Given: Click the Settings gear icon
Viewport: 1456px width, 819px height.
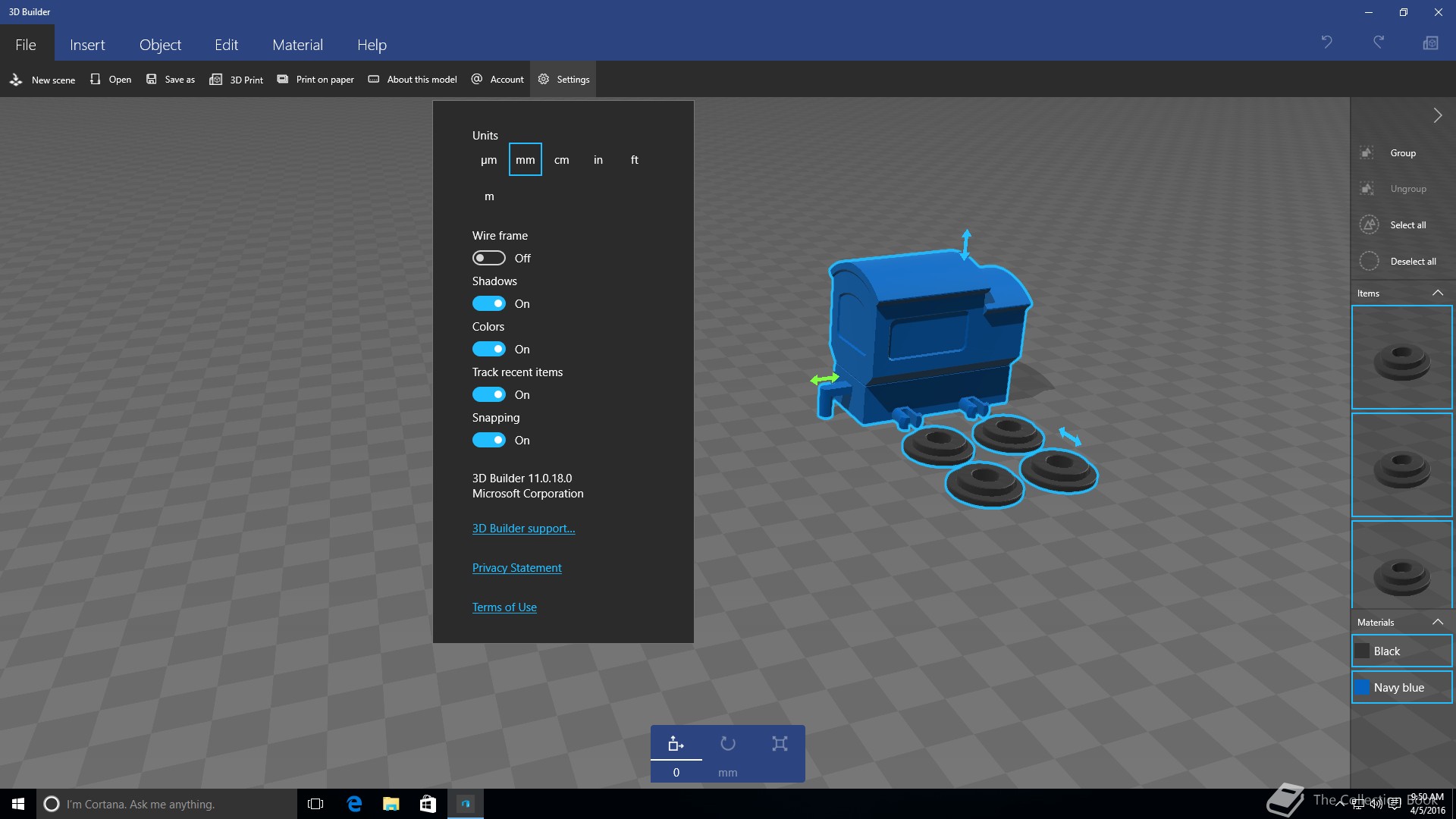Looking at the screenshot, I should 544,79.
